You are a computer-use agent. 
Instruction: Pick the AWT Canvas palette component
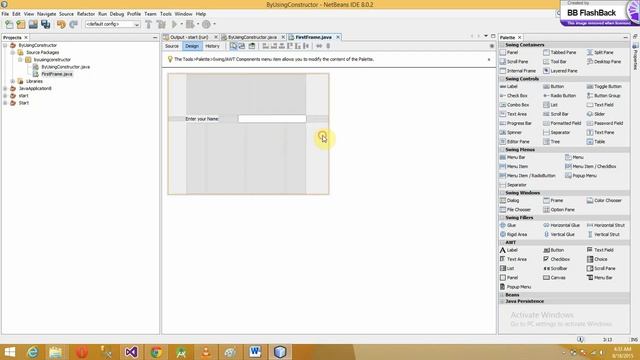(x=554, y=278)
